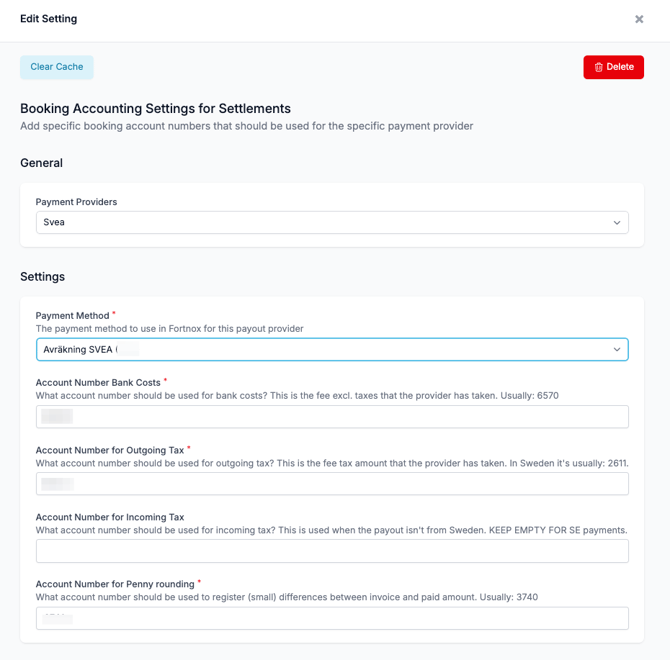Viewport: 670px width, 660px height.
Task: Click the Edit Setting dialog title
Action: [x=48, y=19]
